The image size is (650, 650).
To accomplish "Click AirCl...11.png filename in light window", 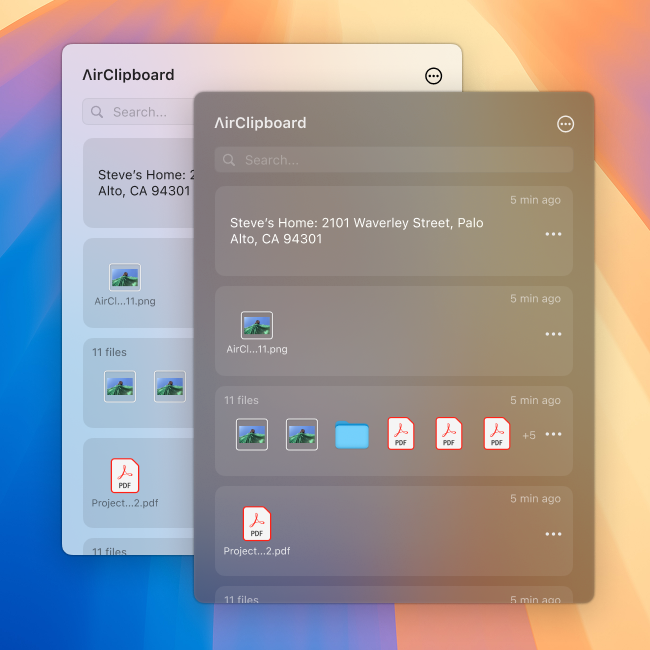I will (x=125, y=301).
